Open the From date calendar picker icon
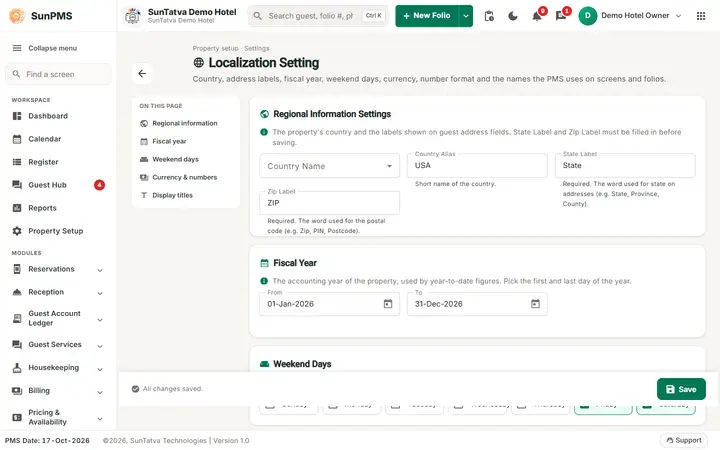Image resolution: width=720 pixels, height=450 pixels. click(388, 304)
